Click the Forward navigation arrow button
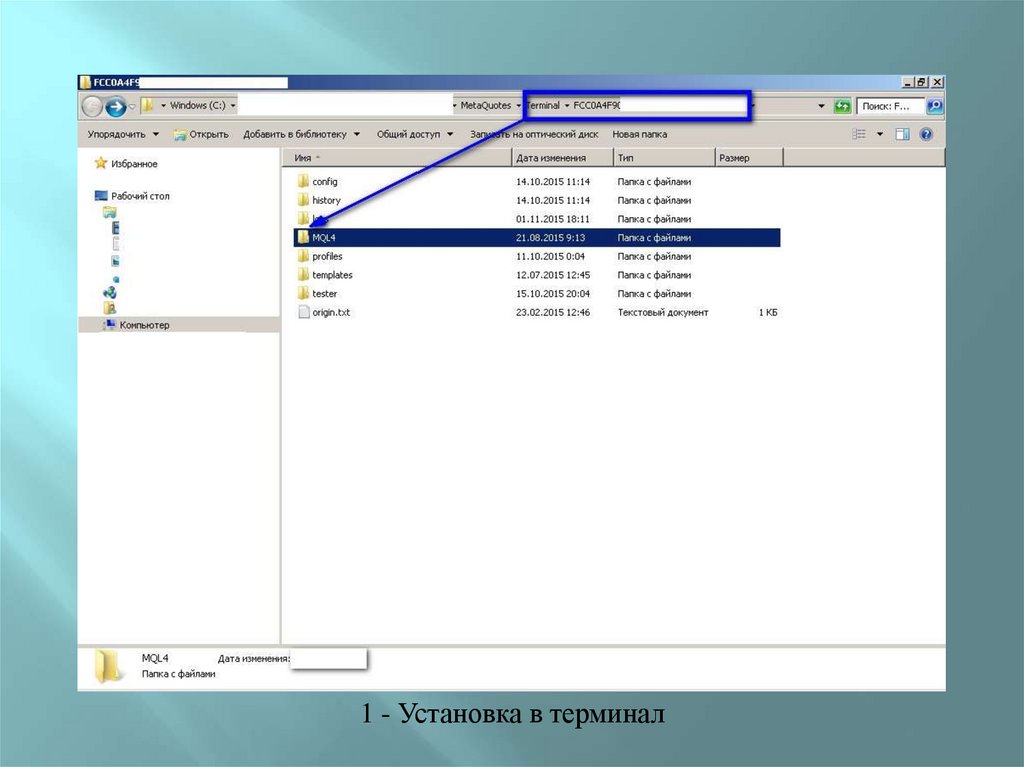Viewport: 1024px width, 767px height. (116, 106)
